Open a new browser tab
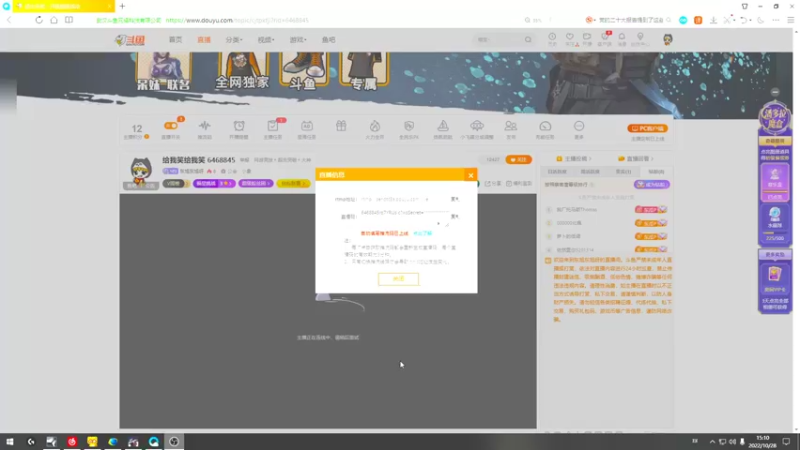 point(122,6)
